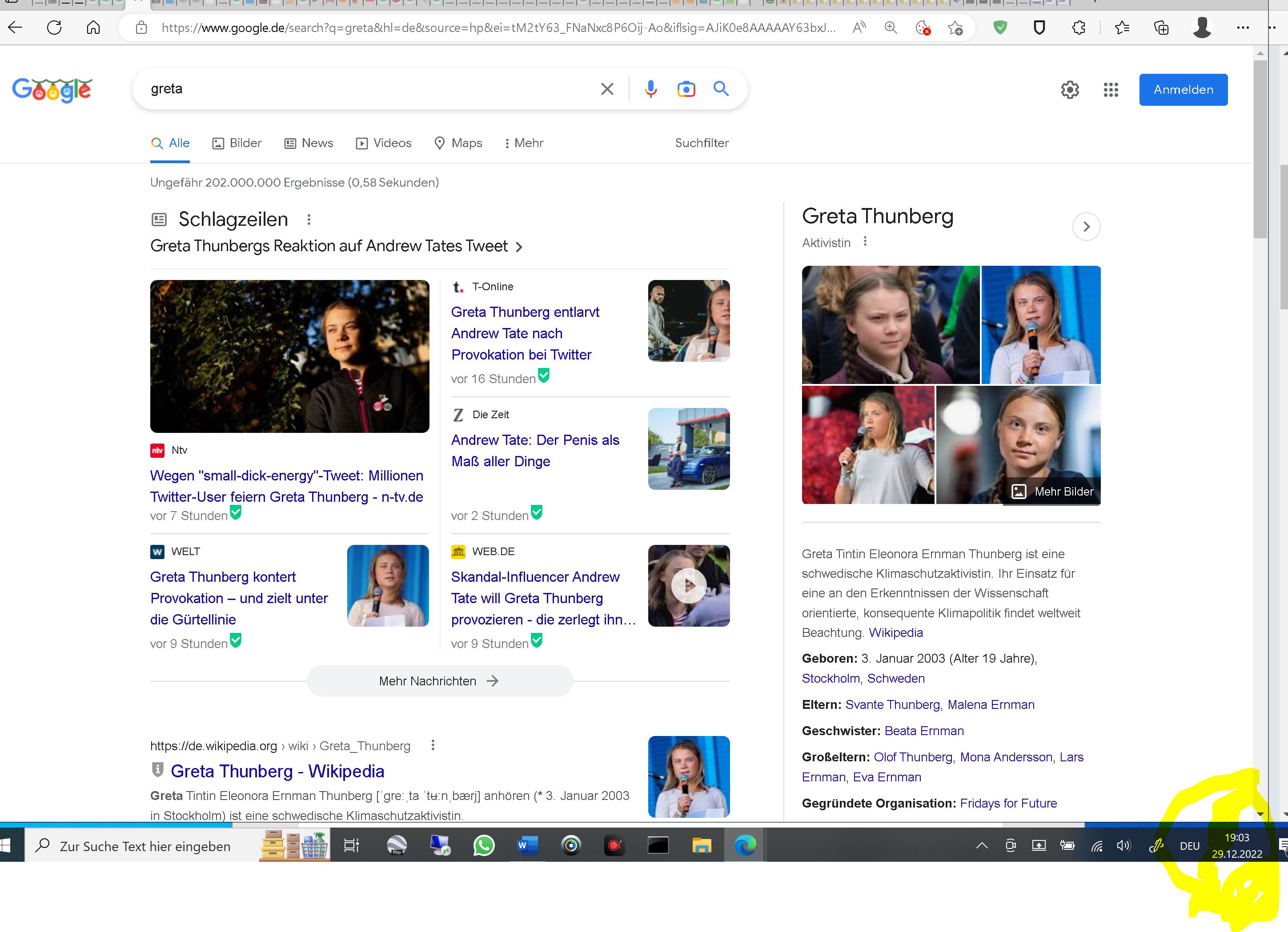
Task: Open the Schlagzeilen three-dot options
Action: pyautogui.click(x=309, y=219)
